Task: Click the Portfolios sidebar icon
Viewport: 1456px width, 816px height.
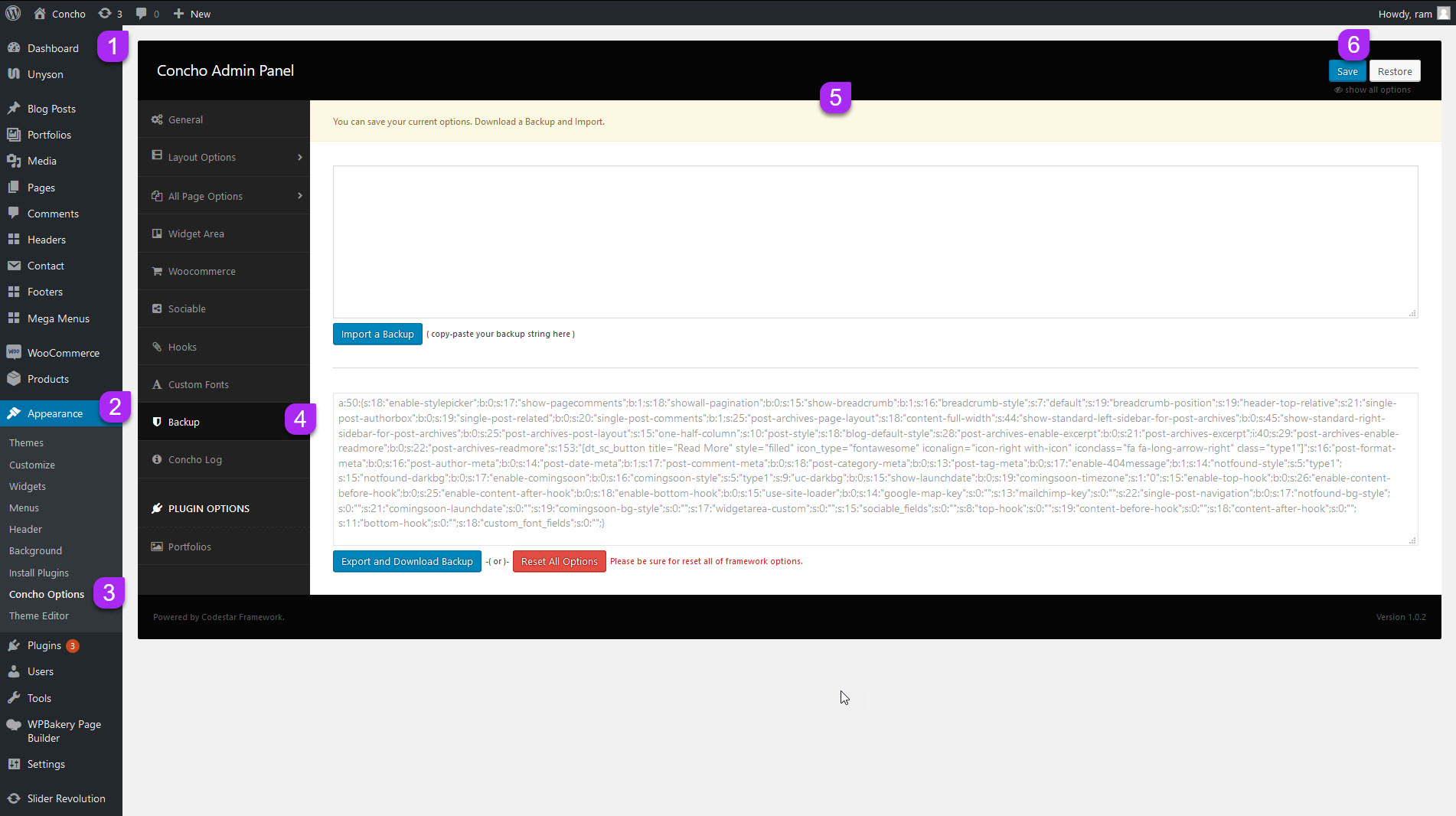Action: pyautogui.click(x=14, y=134)
